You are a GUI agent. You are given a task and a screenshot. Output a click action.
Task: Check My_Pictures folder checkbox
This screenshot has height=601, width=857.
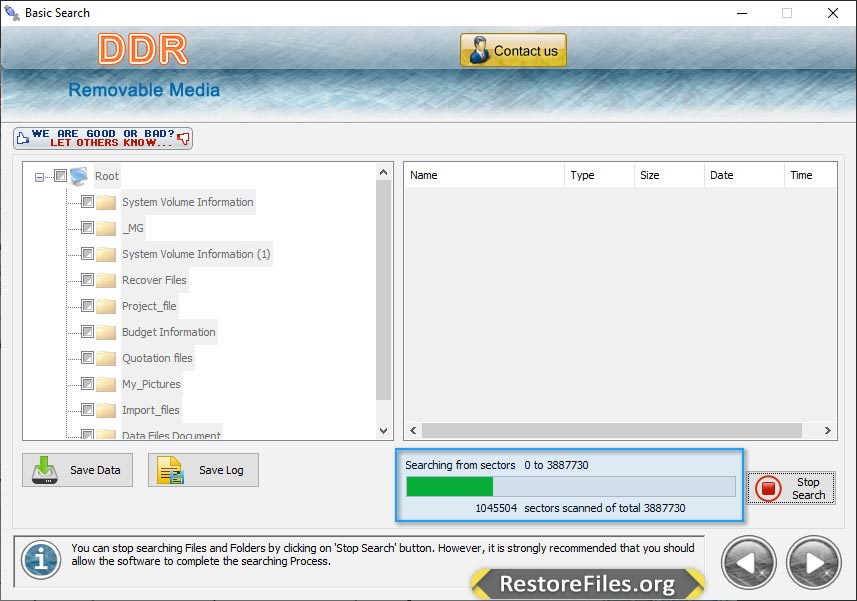click(87, 384)
